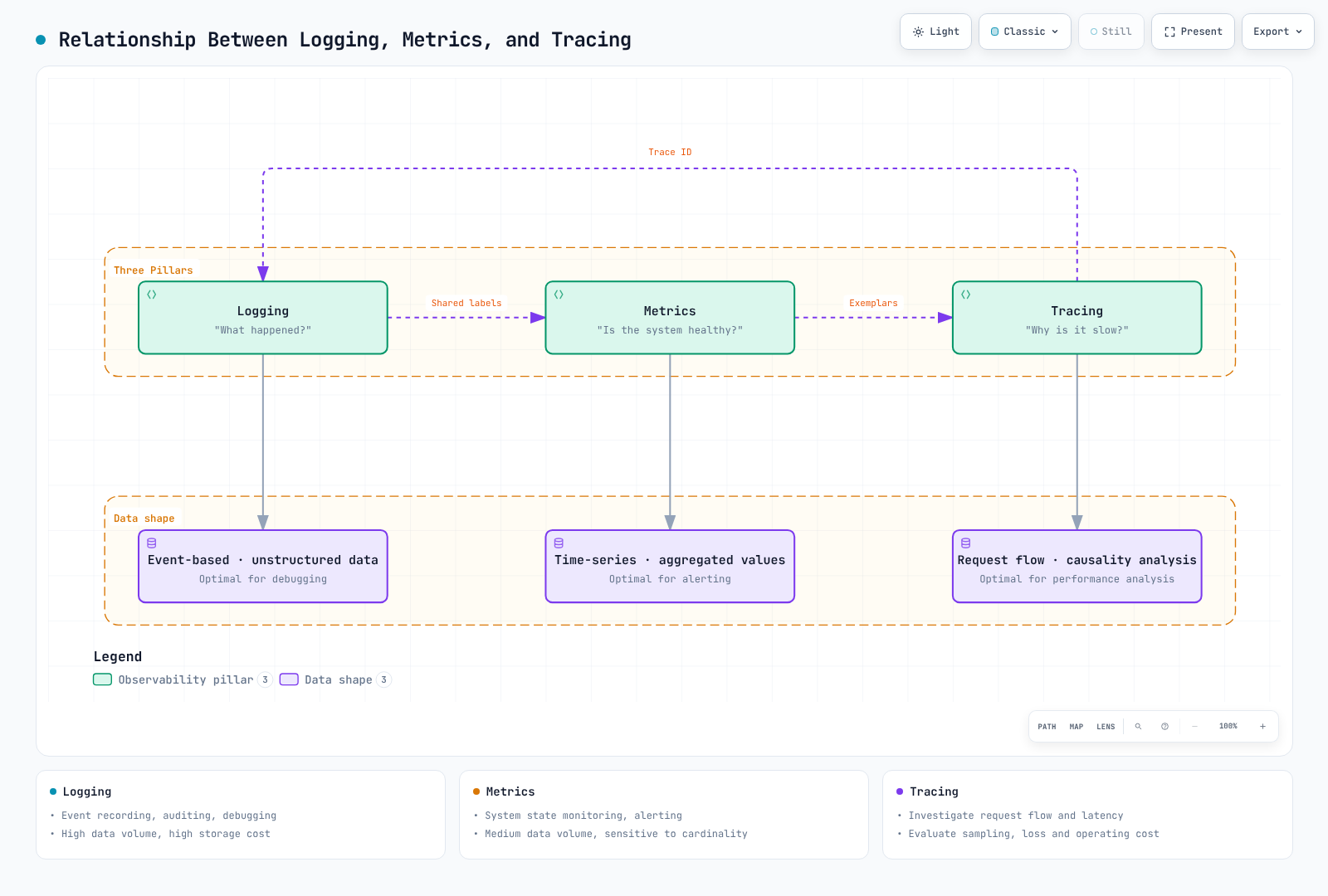This screenshot has width=1328, height=896.
Task: Click the 'Shared labels' edge label
Action: pyautogui.click(x=466, y=303)
